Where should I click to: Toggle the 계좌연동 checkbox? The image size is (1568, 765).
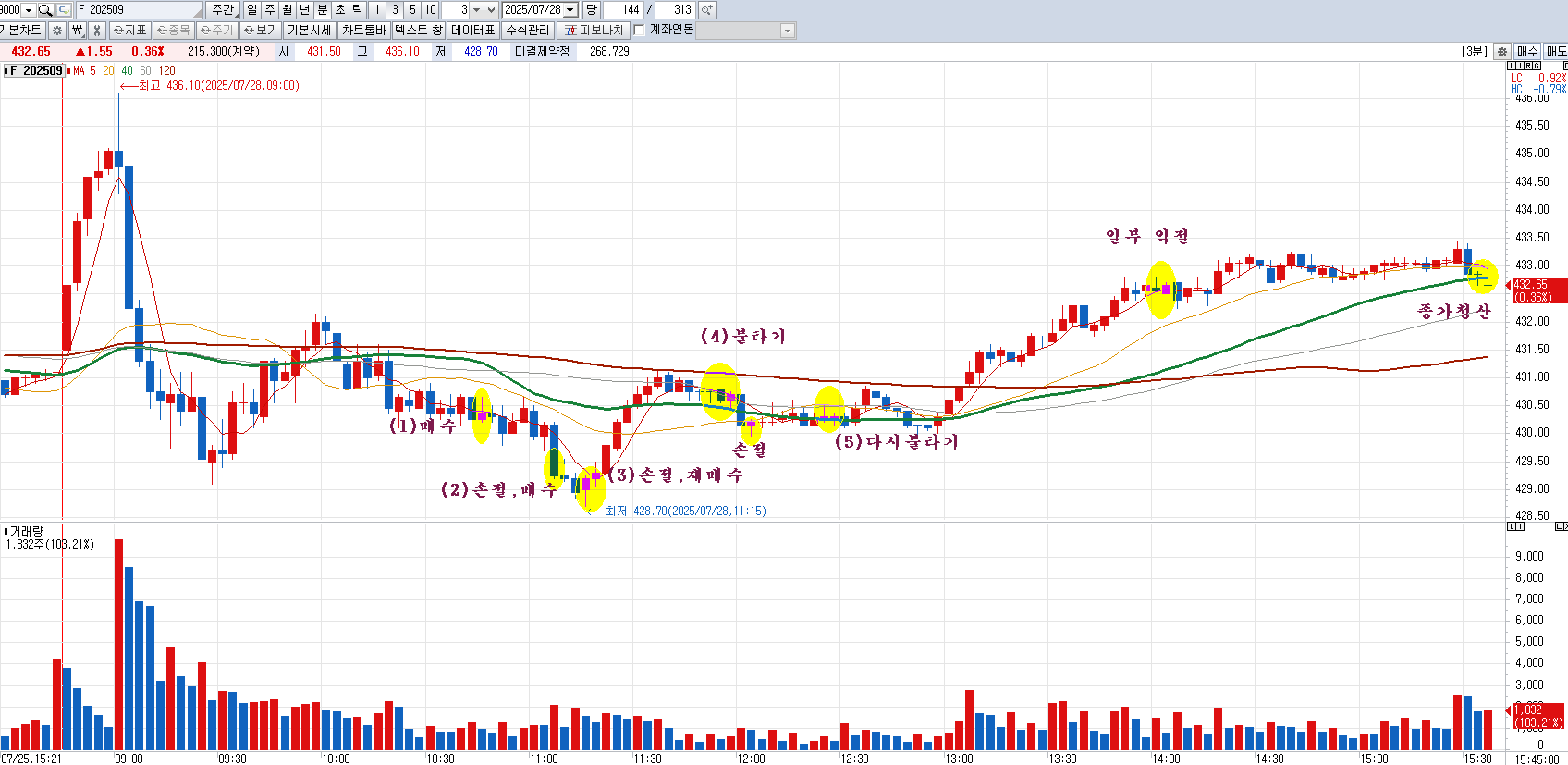click(x=639, y=31)
